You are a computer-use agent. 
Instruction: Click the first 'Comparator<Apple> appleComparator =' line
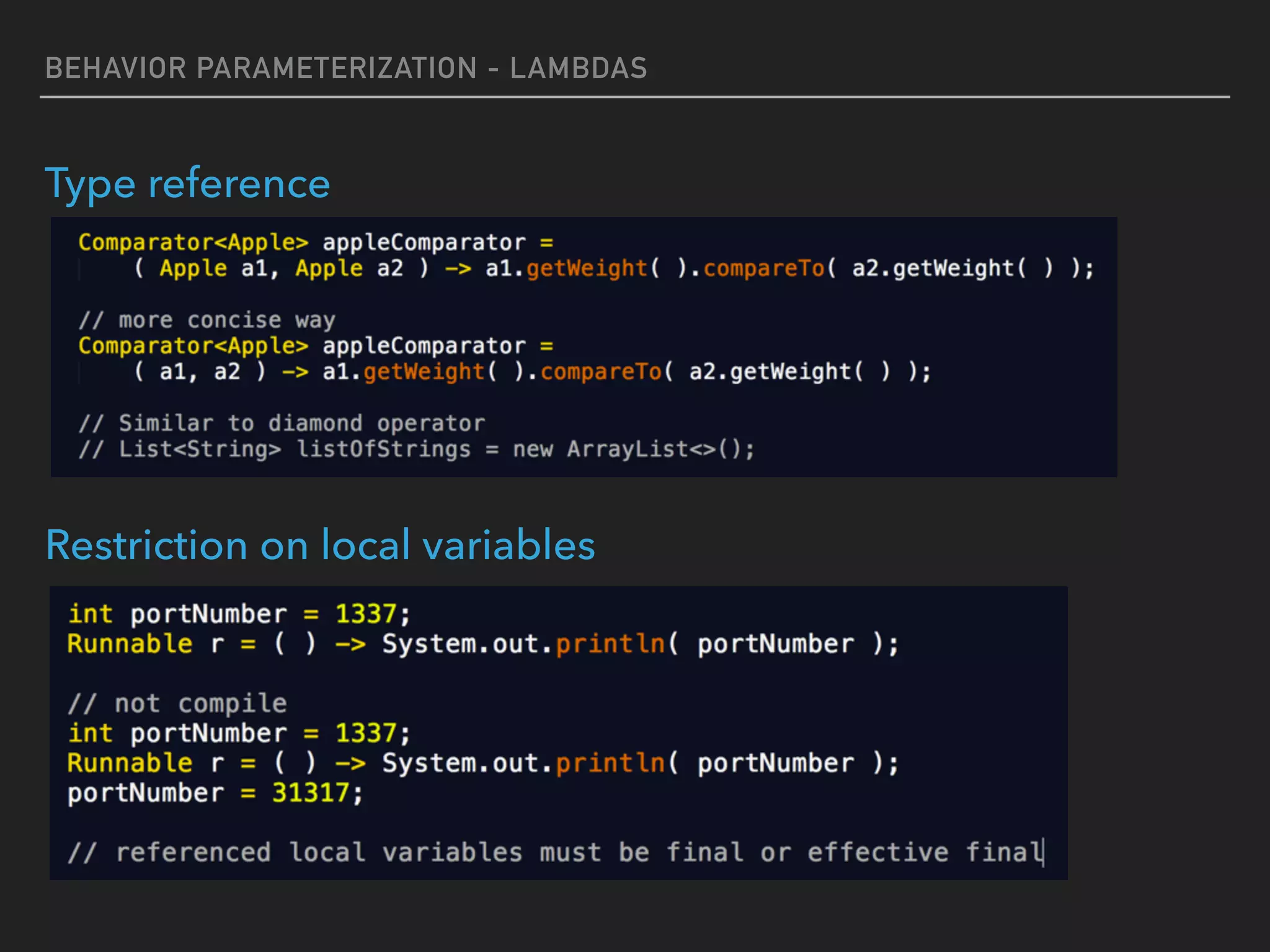click(x=316, y=242)
